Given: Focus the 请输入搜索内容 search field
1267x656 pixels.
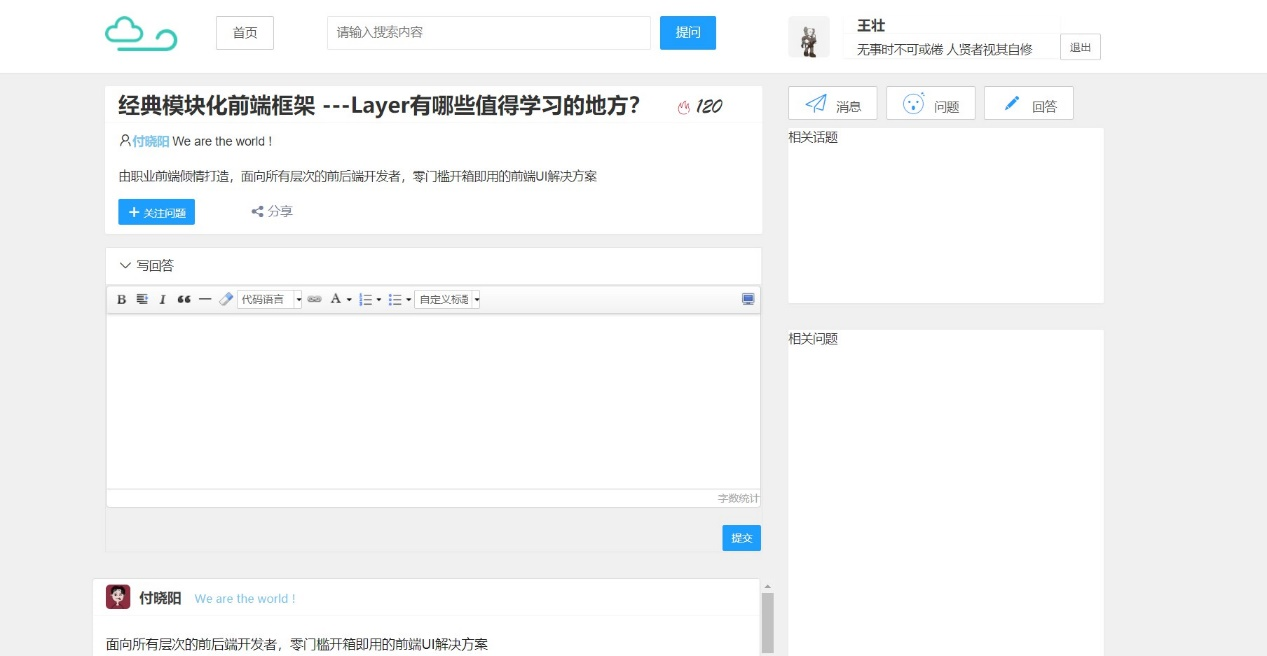Looking at the screenshot, I should 489,33.
